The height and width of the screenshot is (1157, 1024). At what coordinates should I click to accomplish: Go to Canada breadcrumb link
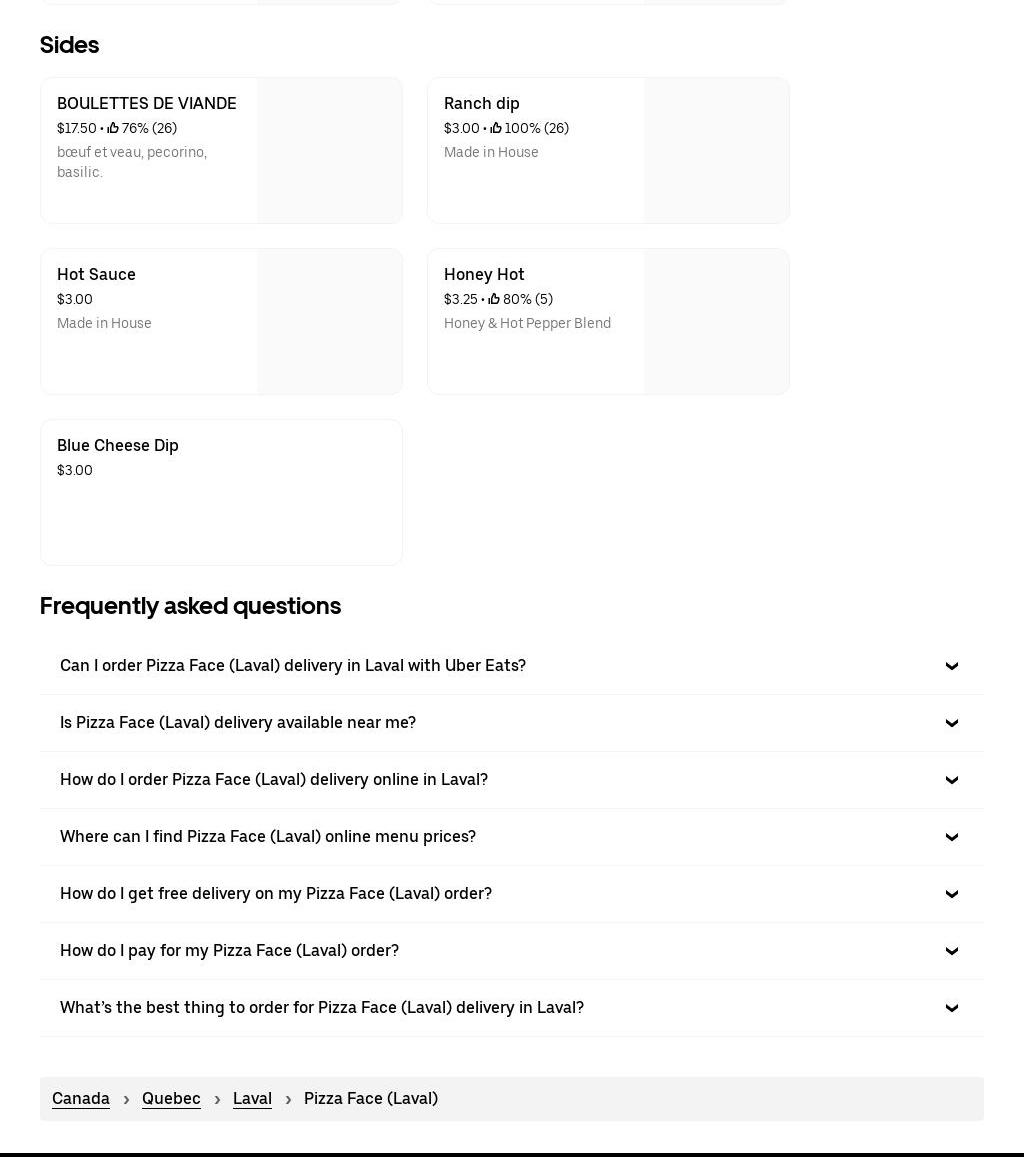[81, 1099]
